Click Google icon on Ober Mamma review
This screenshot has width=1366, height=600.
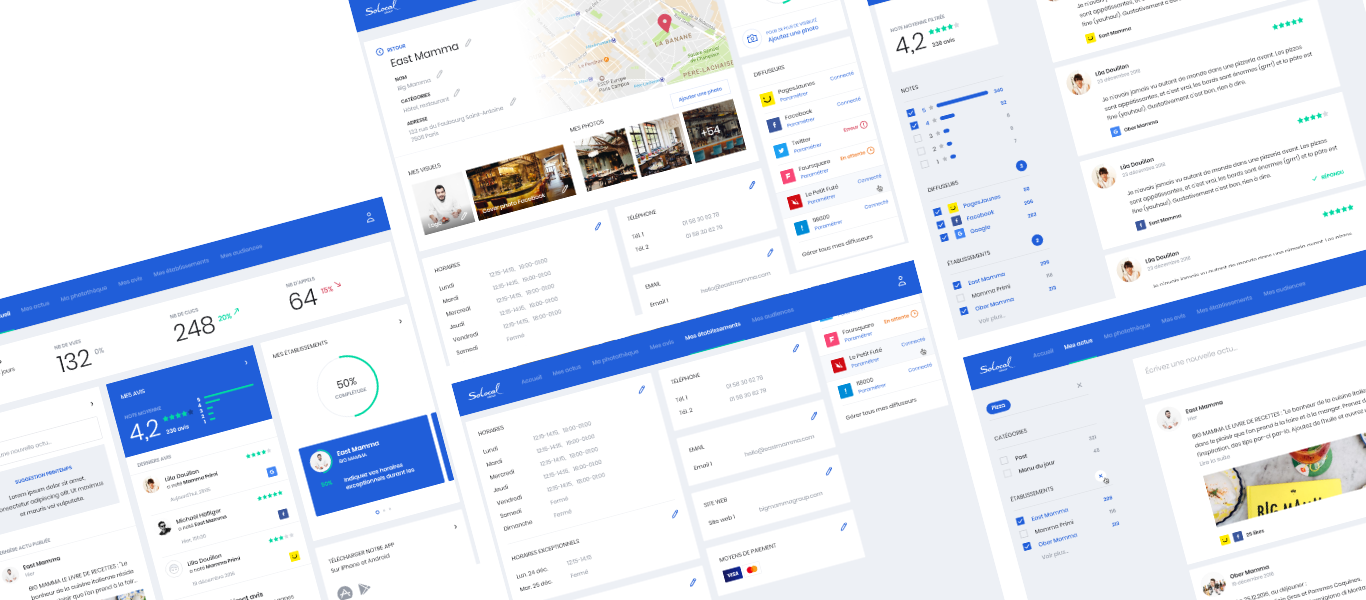[1115, 131]
